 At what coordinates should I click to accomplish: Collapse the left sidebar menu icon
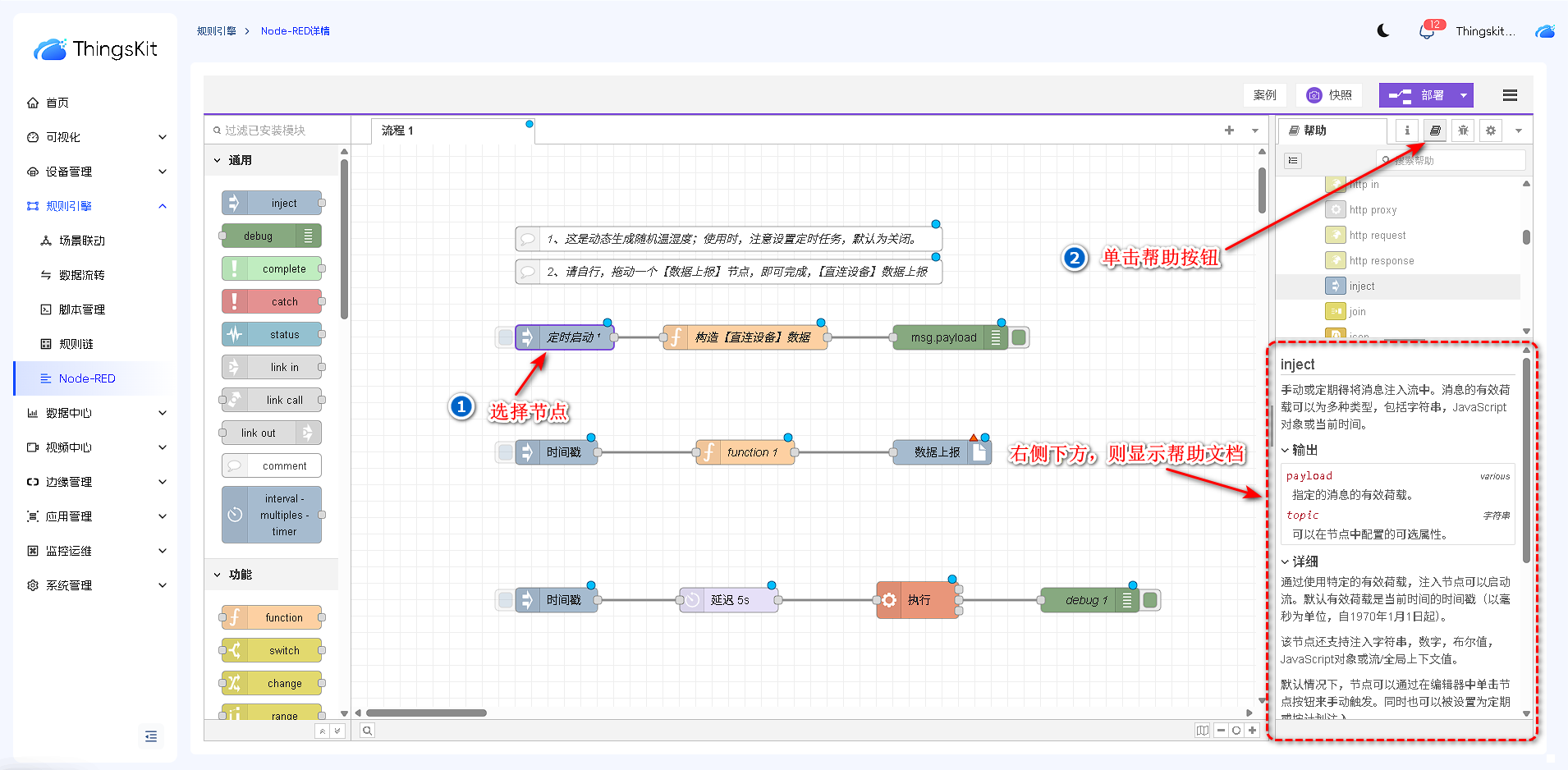click(x=151, y=736)
